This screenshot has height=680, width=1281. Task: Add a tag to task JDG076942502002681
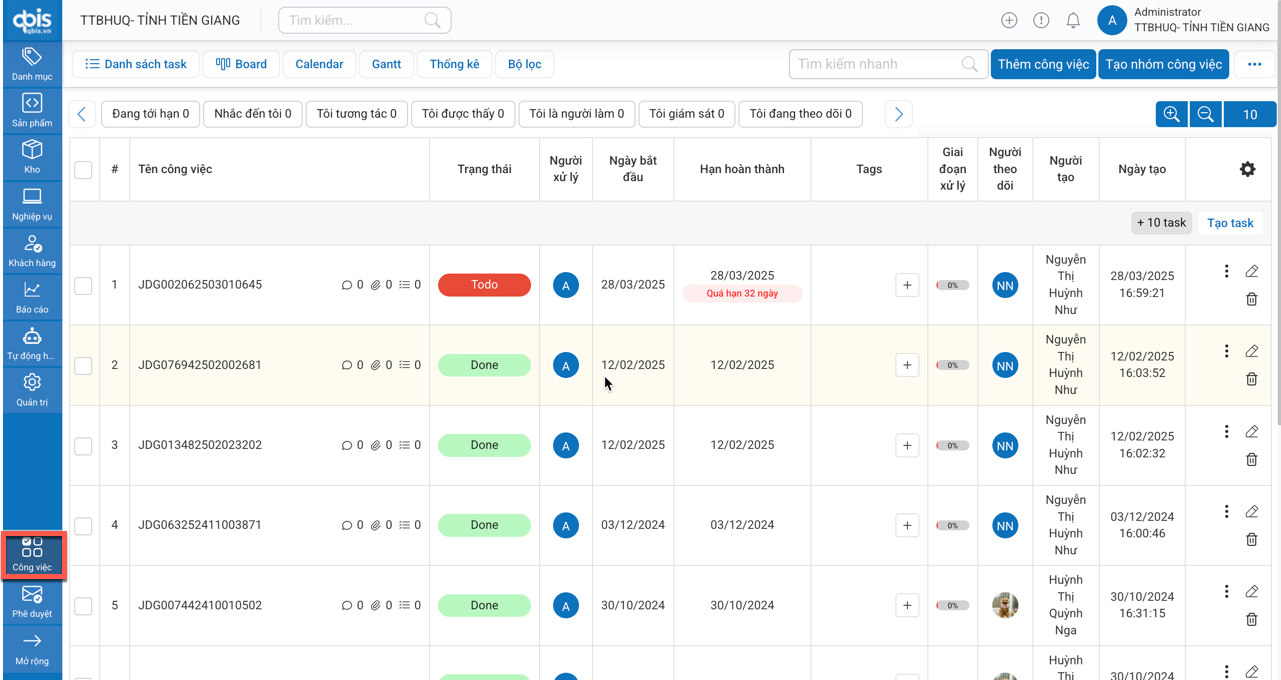(907, 365)
